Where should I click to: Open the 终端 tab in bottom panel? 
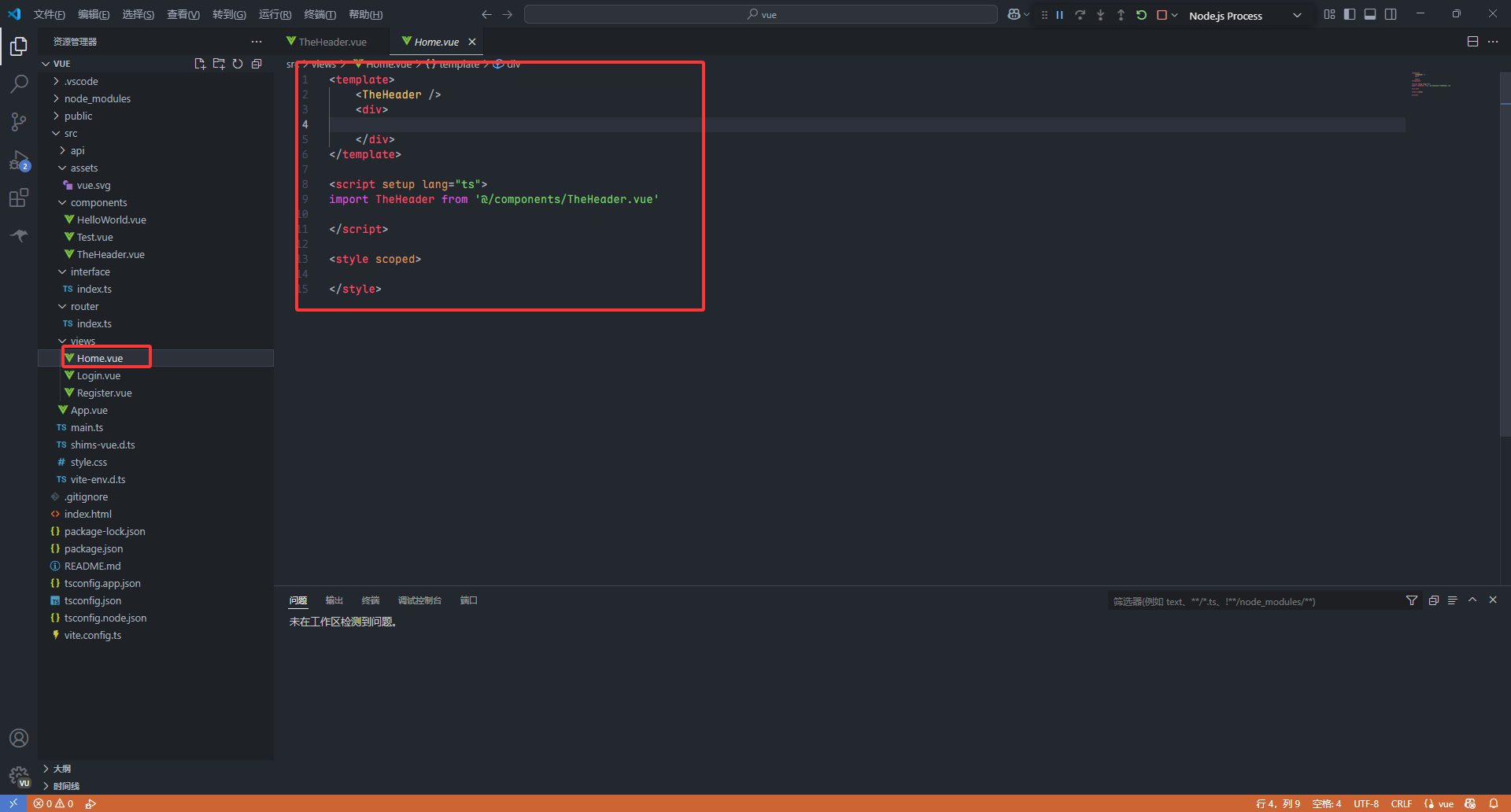coord(370,600)
